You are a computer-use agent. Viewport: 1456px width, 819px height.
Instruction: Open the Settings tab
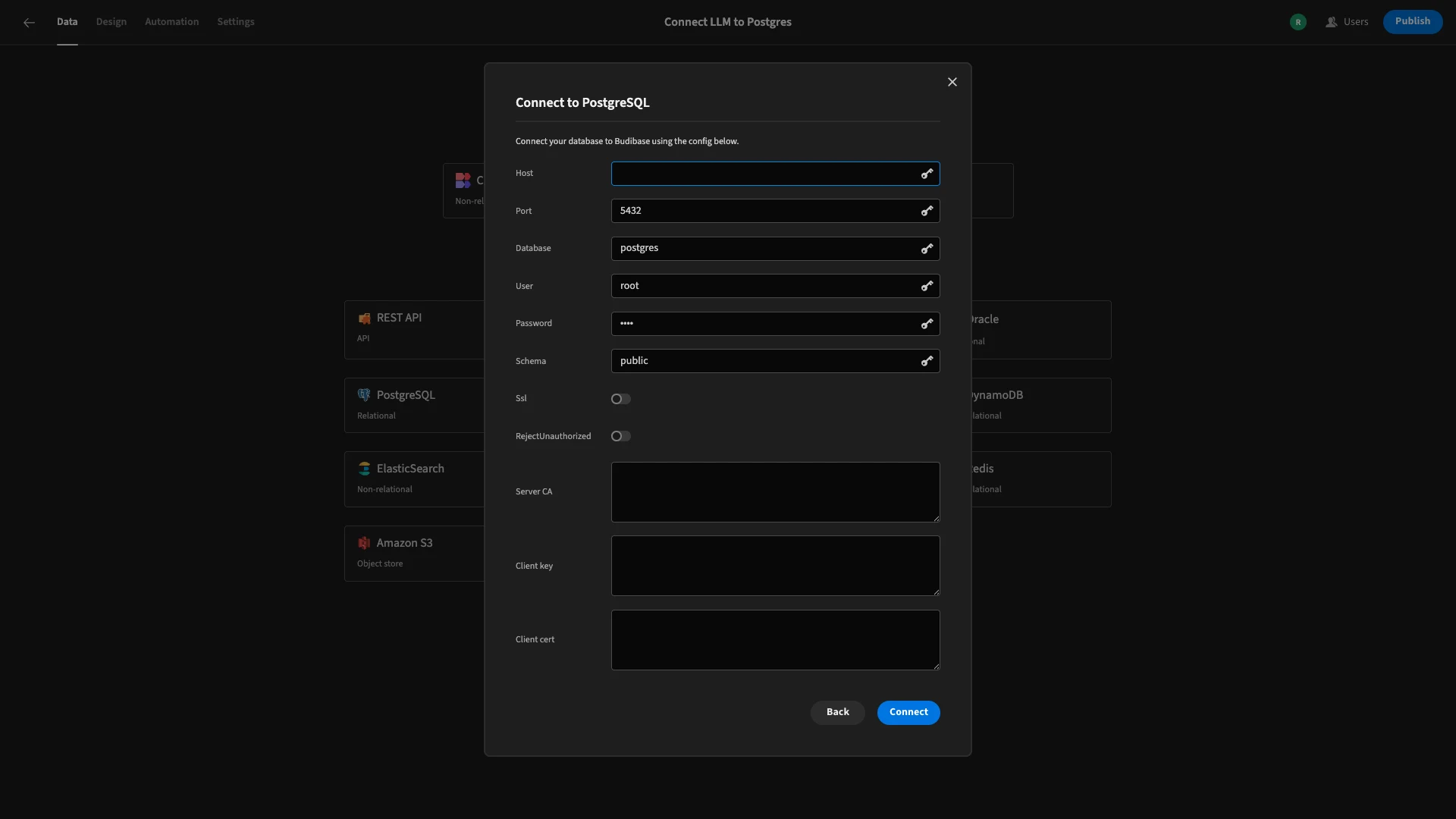pyautogui.click(x=236, y=22)
